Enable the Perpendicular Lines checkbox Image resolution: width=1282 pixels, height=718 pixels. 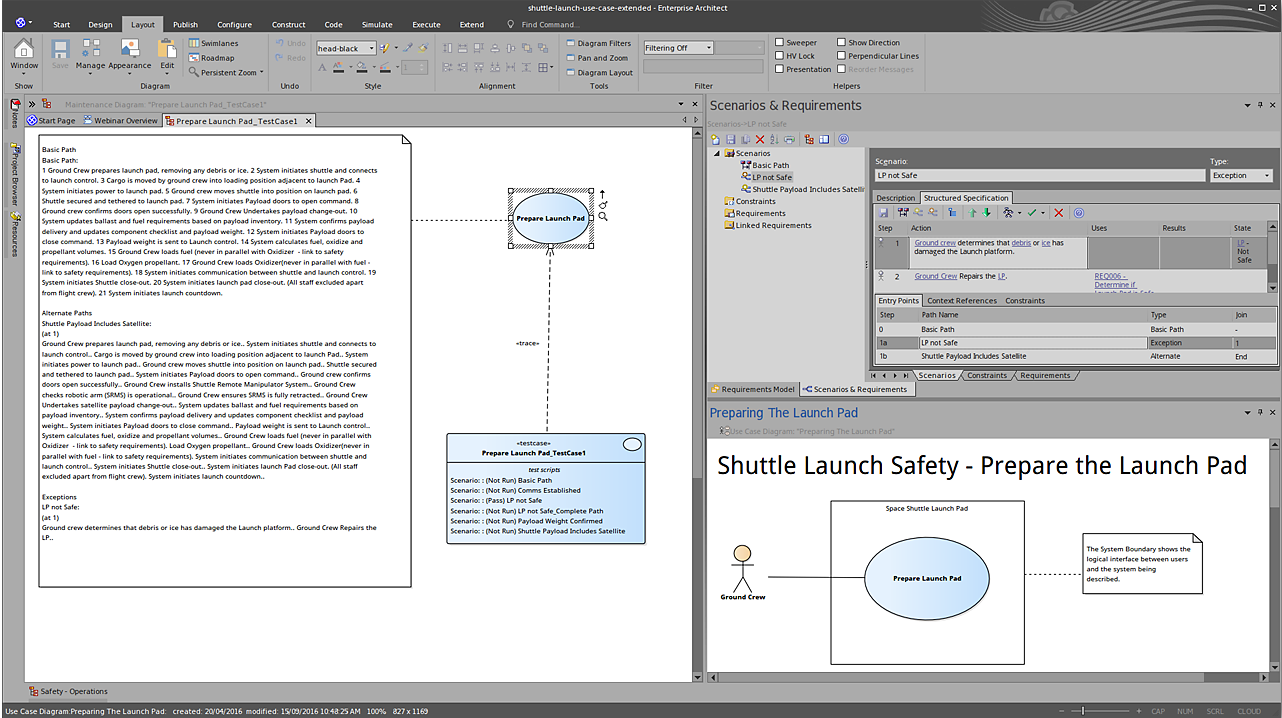(x=840, y=56)
